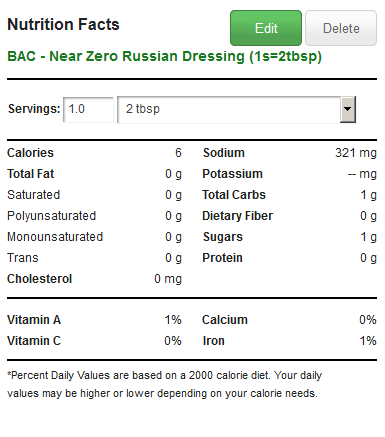Click the Vitamin A label
This screenshot has height=437, width=385.
(34, 320)
